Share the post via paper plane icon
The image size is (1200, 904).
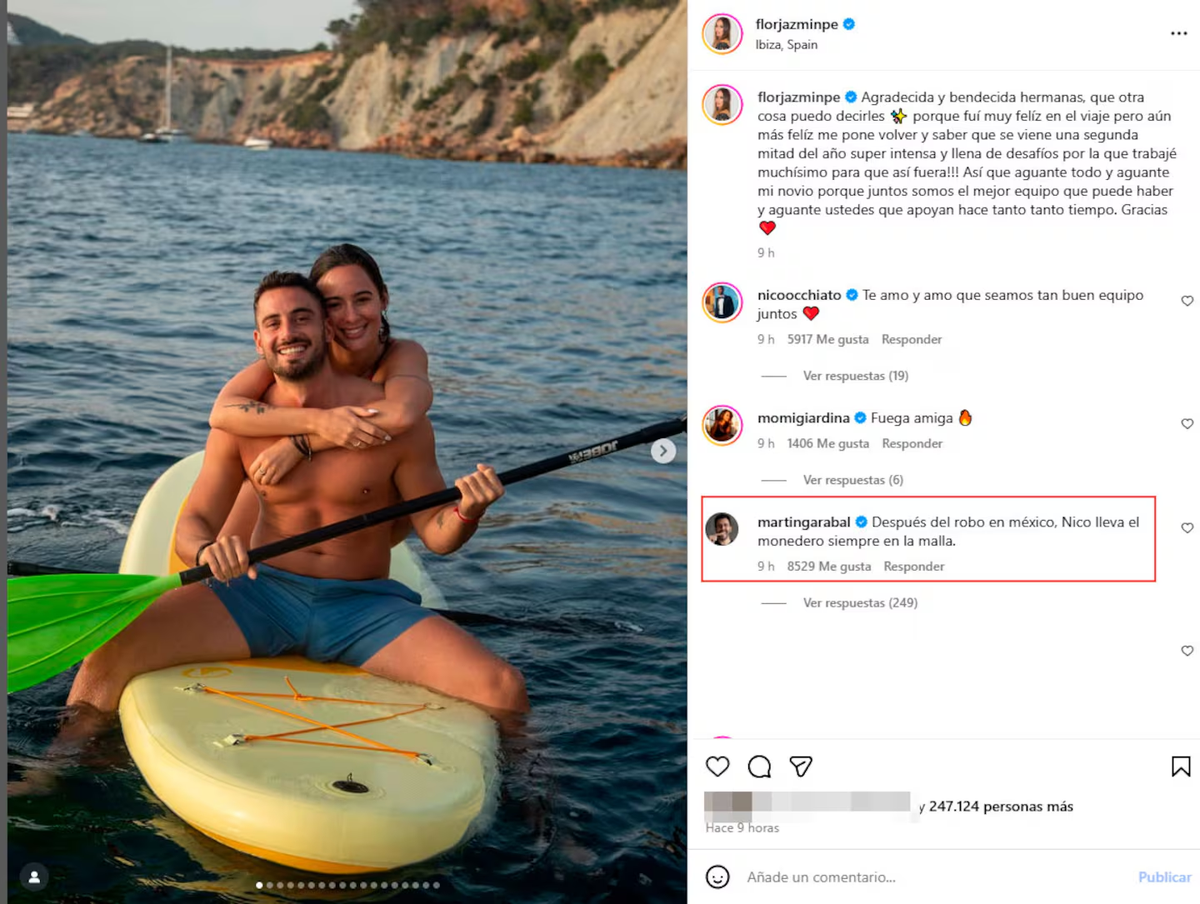(x=800, y=767)
